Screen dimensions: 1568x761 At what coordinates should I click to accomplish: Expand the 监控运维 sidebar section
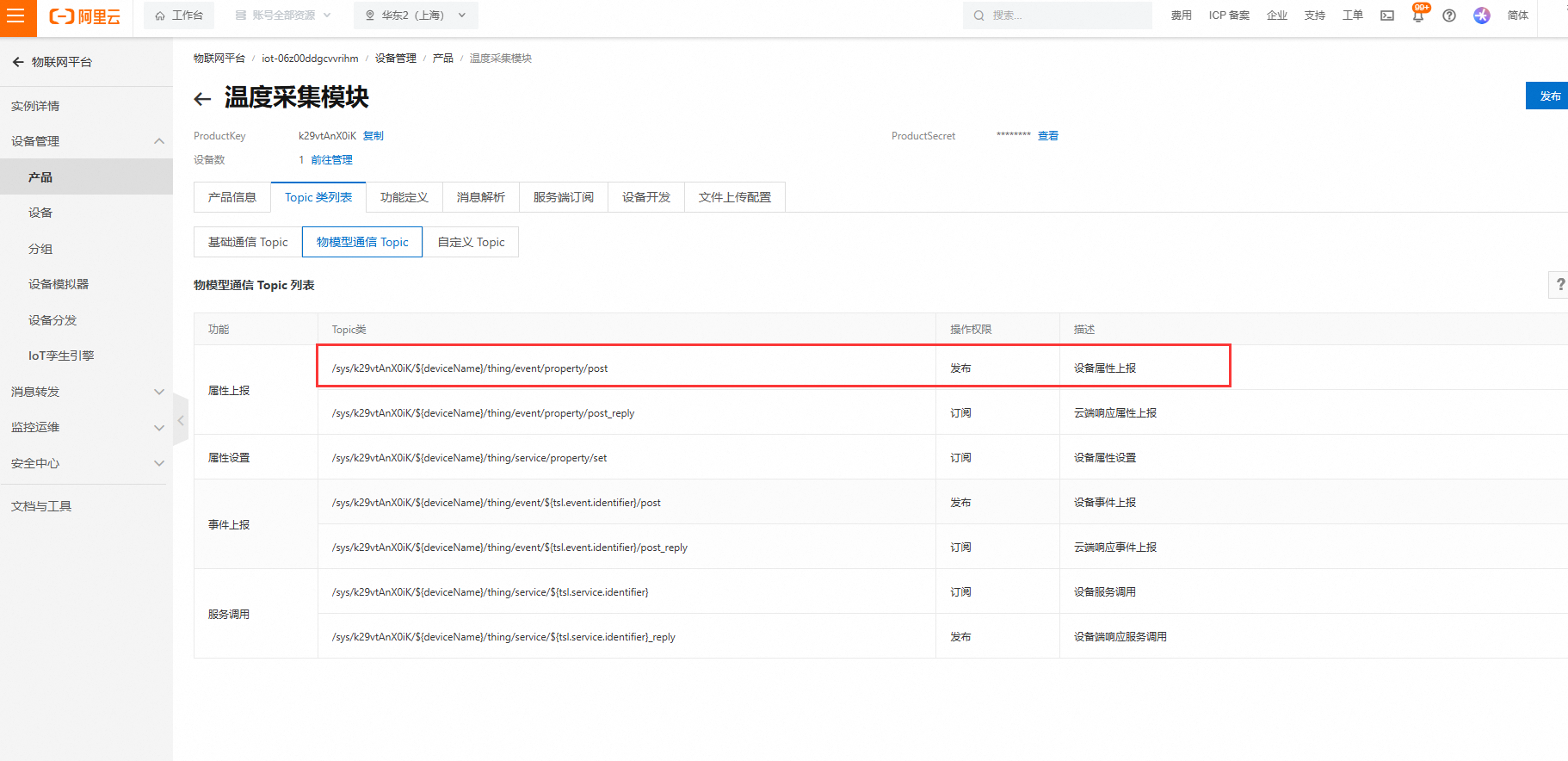pyautogui.click(x=158, y=428)
